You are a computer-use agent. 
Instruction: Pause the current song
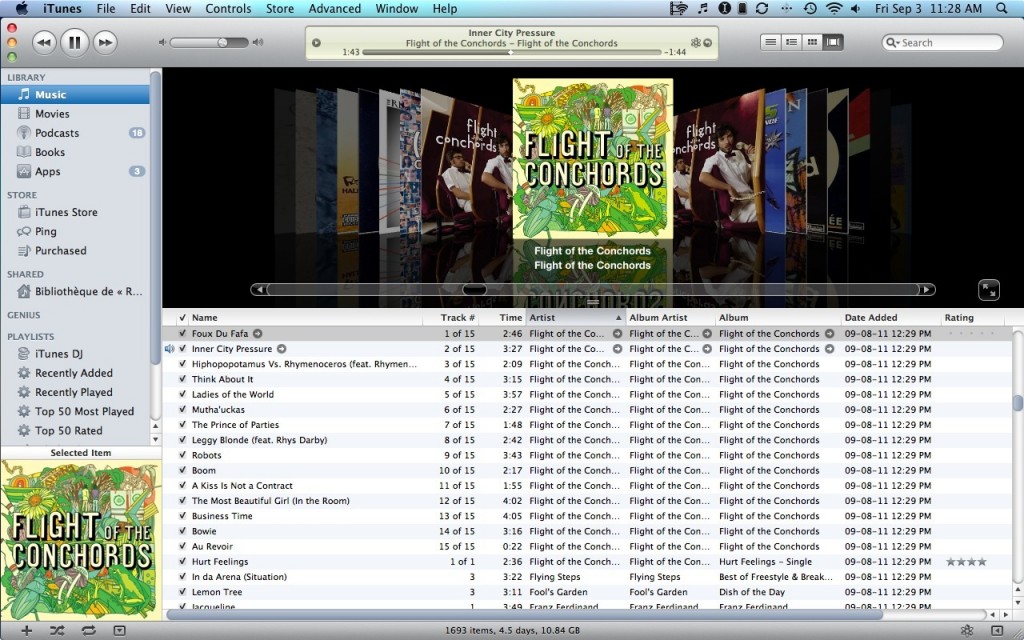pyautogui.click(x=74, y=42)
